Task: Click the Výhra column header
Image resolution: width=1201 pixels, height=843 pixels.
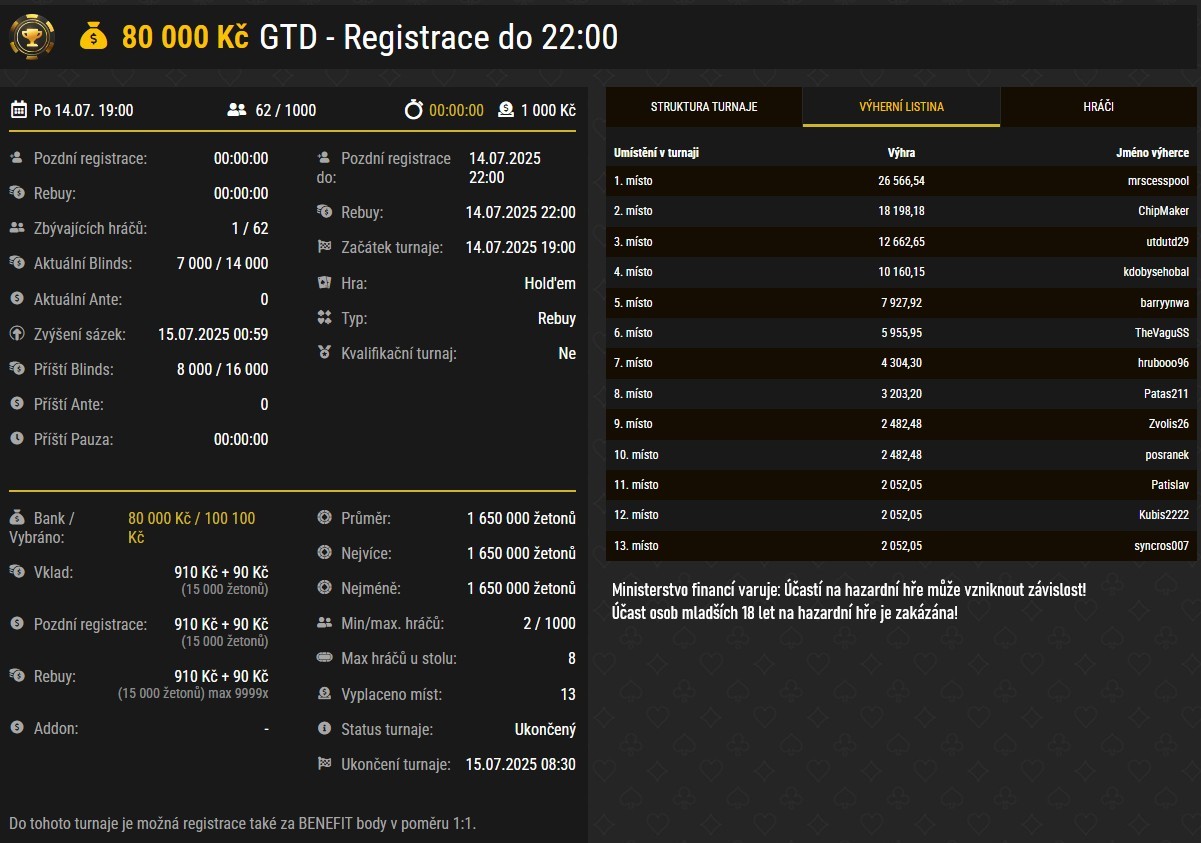Action: tap(901, 153)
